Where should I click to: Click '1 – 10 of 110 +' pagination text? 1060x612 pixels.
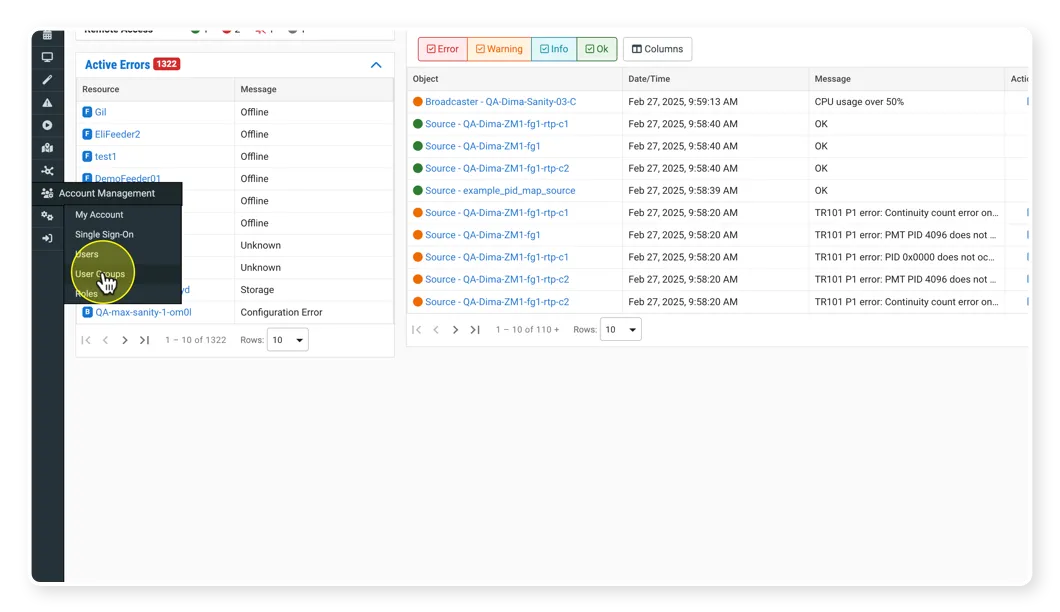pos(527,329)
